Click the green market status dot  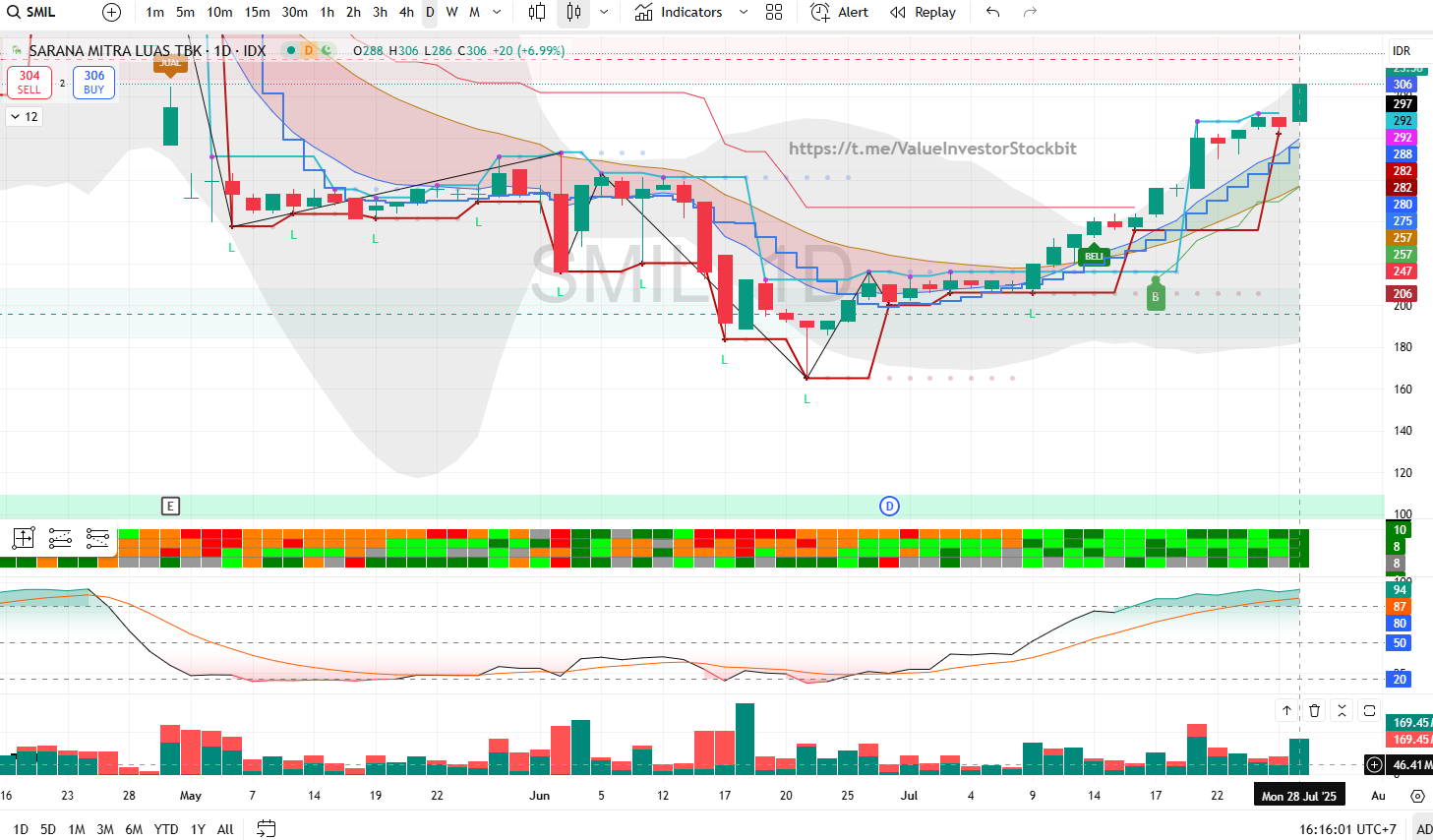(x=291, y=50)
